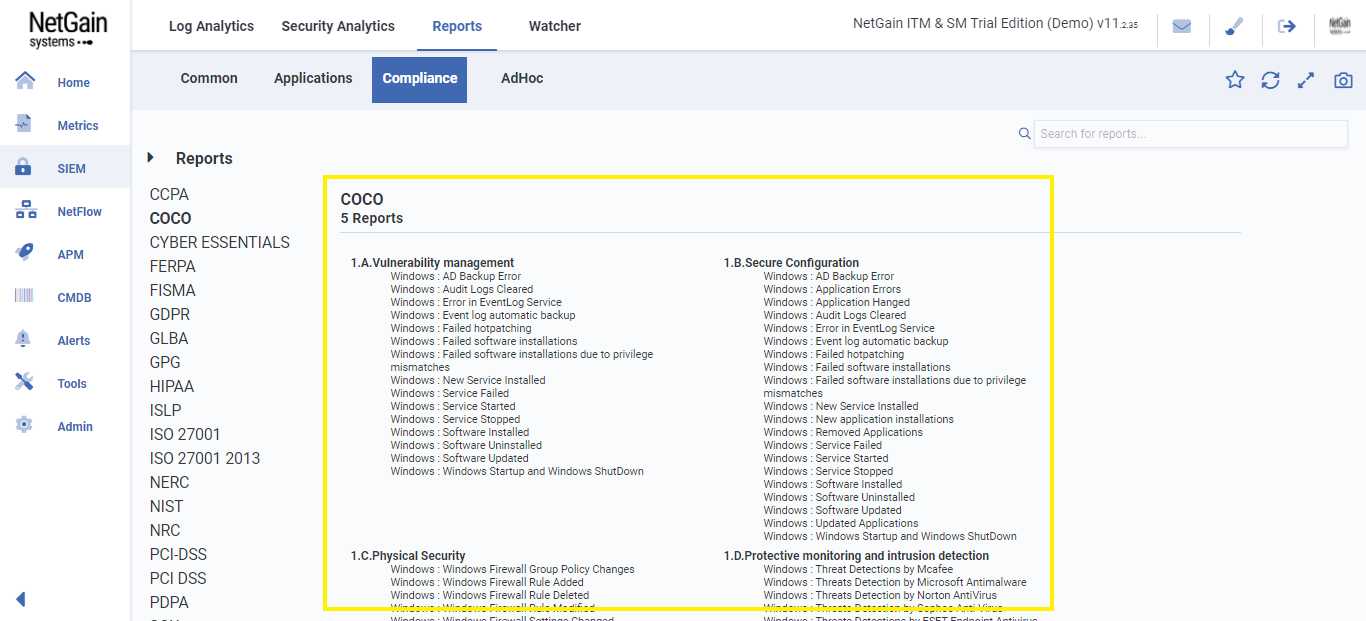Click Windows : Application Hanged entry
The image size is (1366, 621).
click(837, 302)
